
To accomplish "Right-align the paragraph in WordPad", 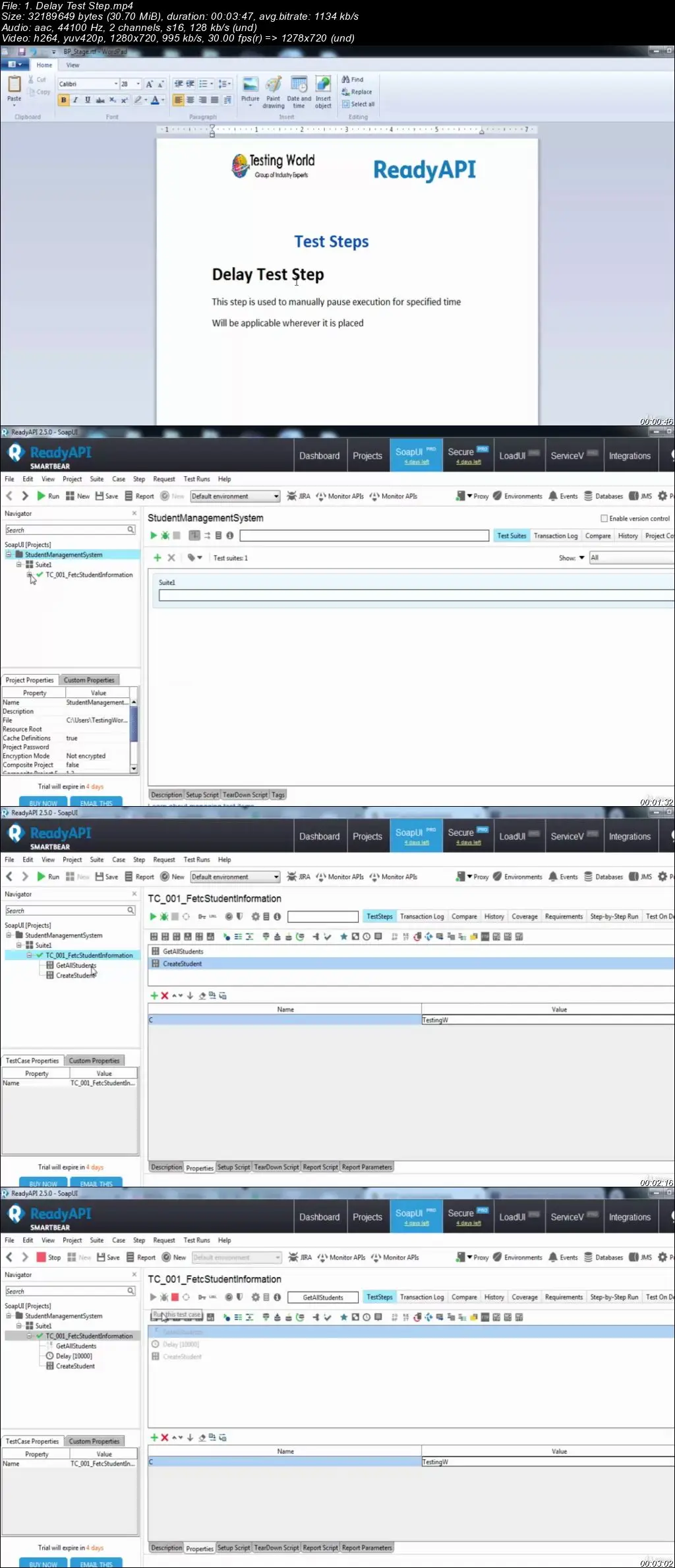I will point(202,100).
